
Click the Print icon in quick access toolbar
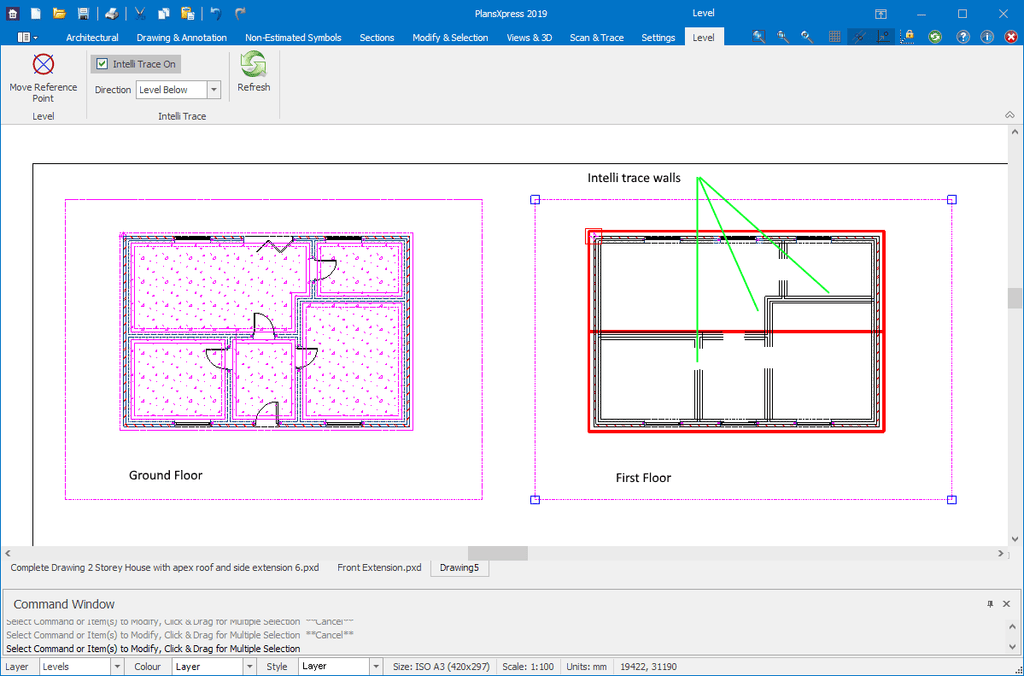point(112,14)
